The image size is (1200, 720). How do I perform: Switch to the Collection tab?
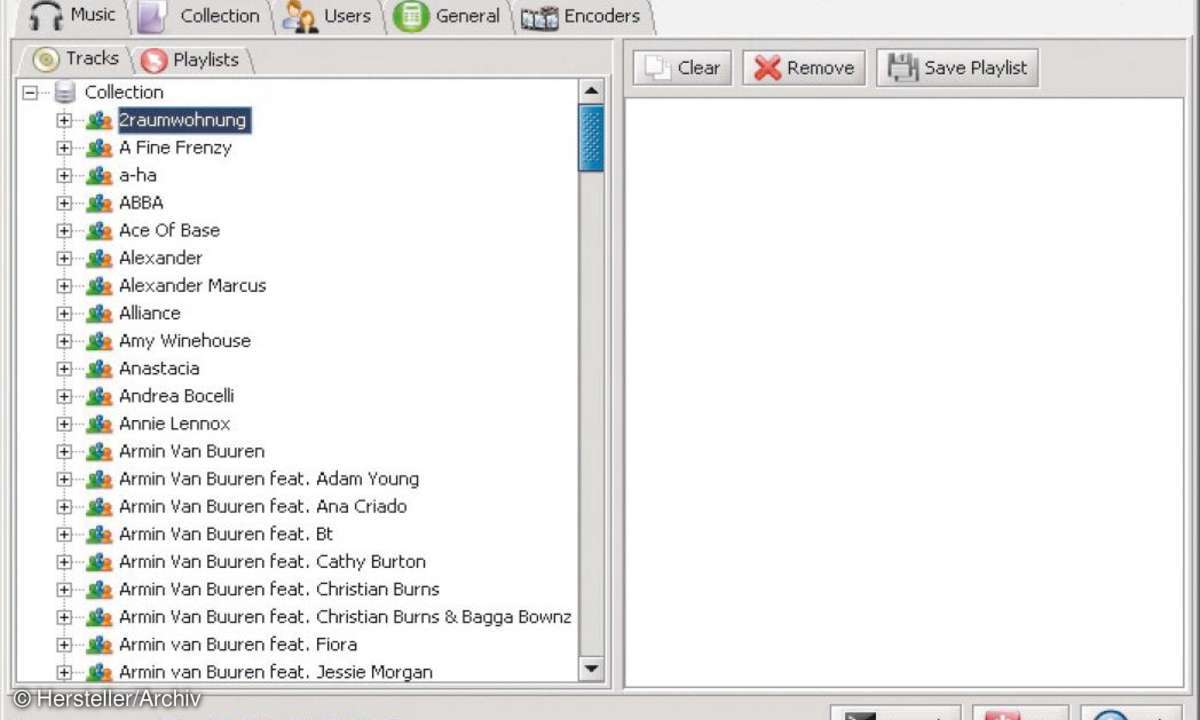pos(203,16)
